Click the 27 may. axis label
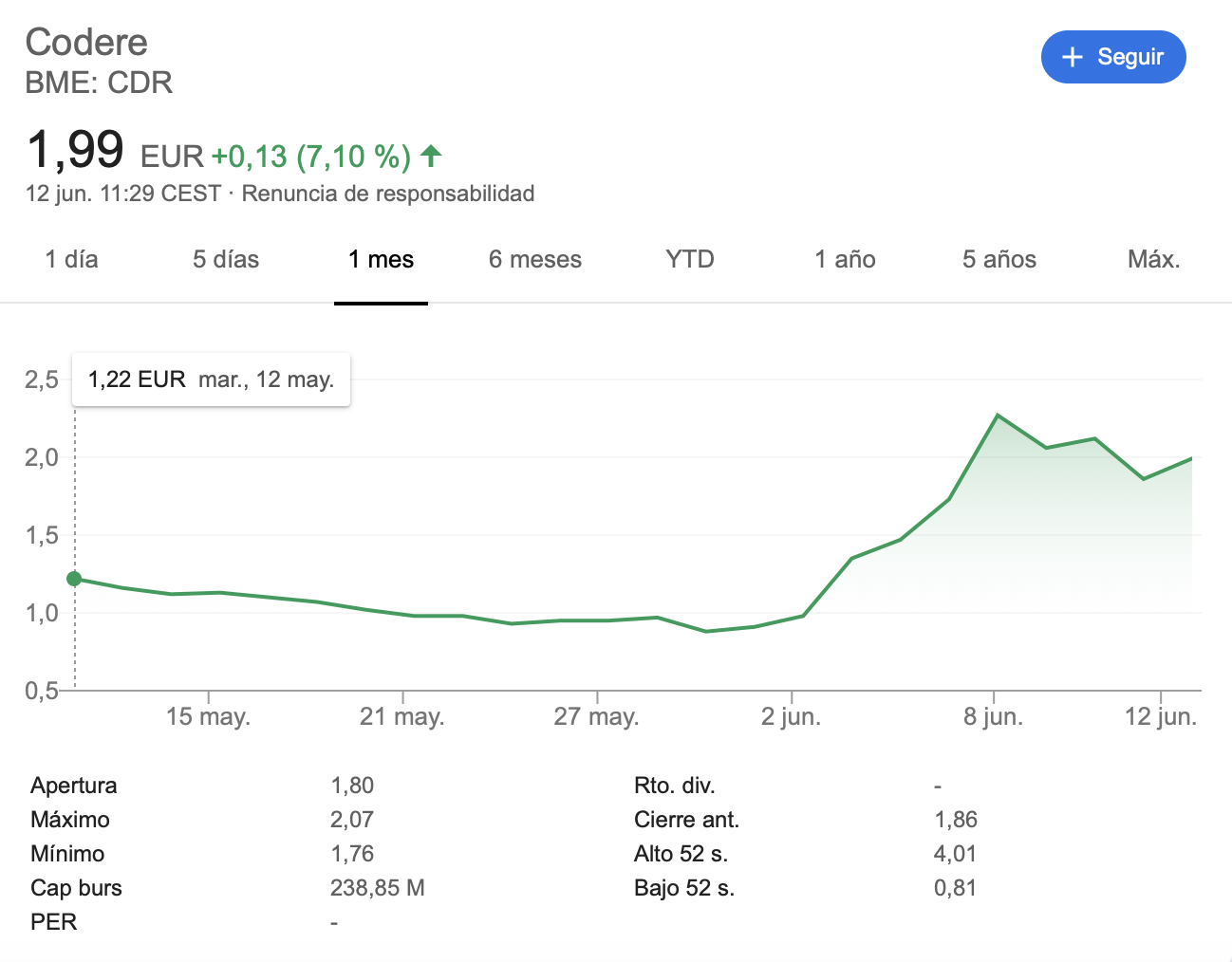This screenshot has height=962, width=1232. tap(597, 716)
